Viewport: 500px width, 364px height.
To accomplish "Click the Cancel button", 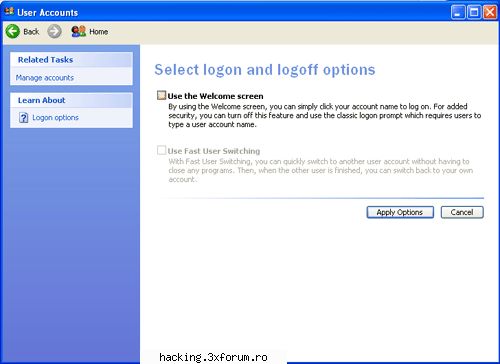I will tap(462, 212).
